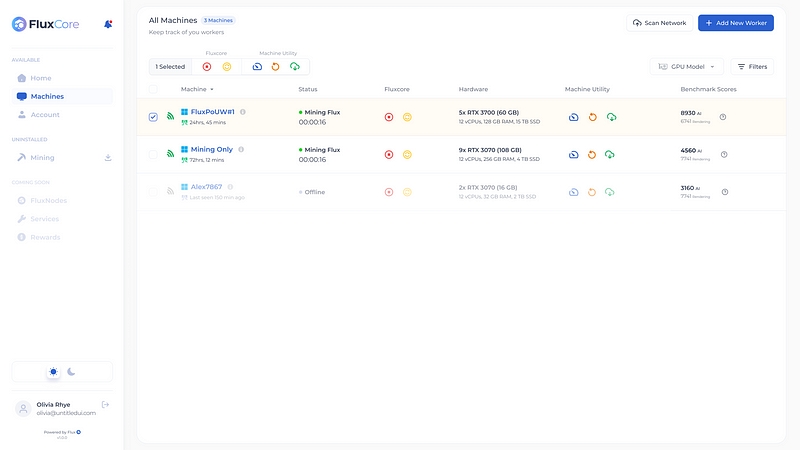800x450 pixels.
Task: Open the GPU Model dropdown
Action: (686, 67)
